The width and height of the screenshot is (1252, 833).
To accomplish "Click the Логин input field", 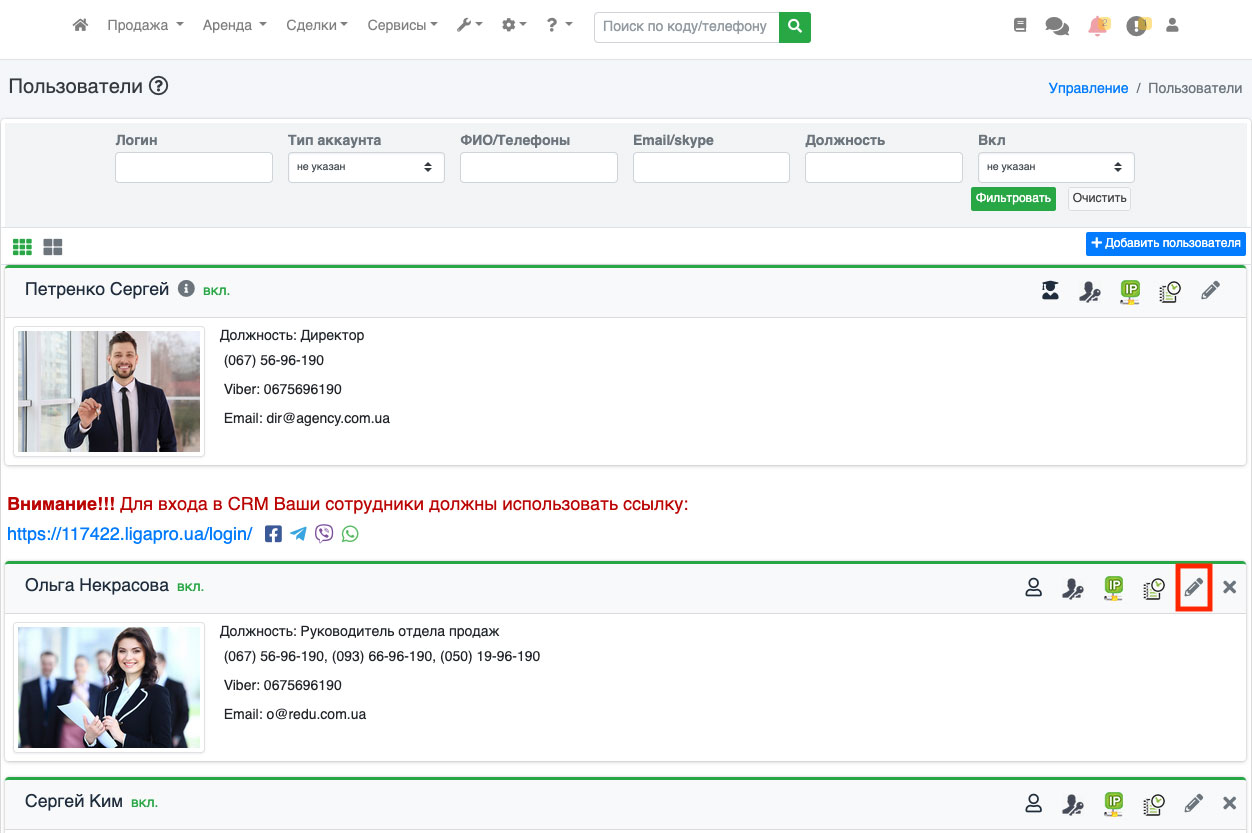I will (x=194, y=168).
